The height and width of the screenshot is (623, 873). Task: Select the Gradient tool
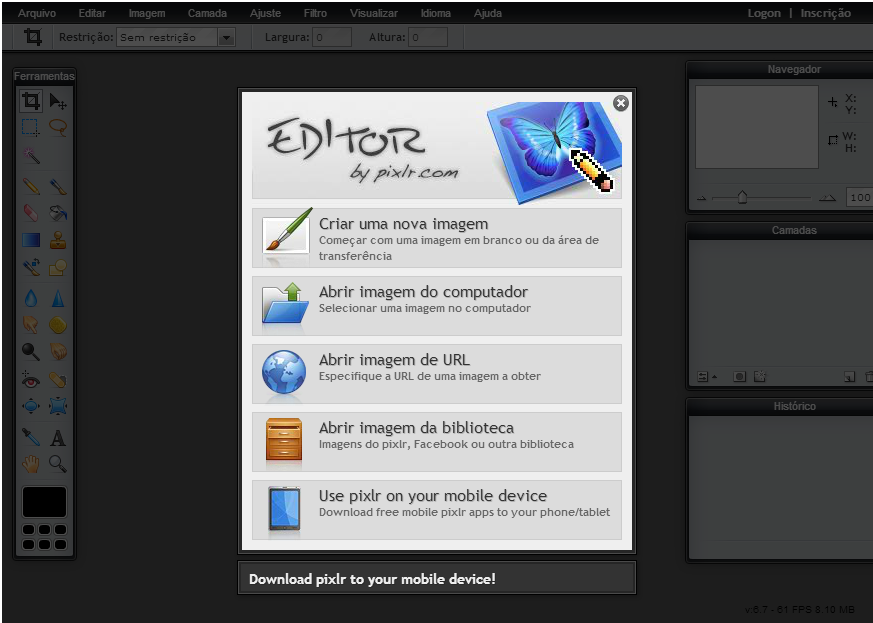(x=31, y=239)
